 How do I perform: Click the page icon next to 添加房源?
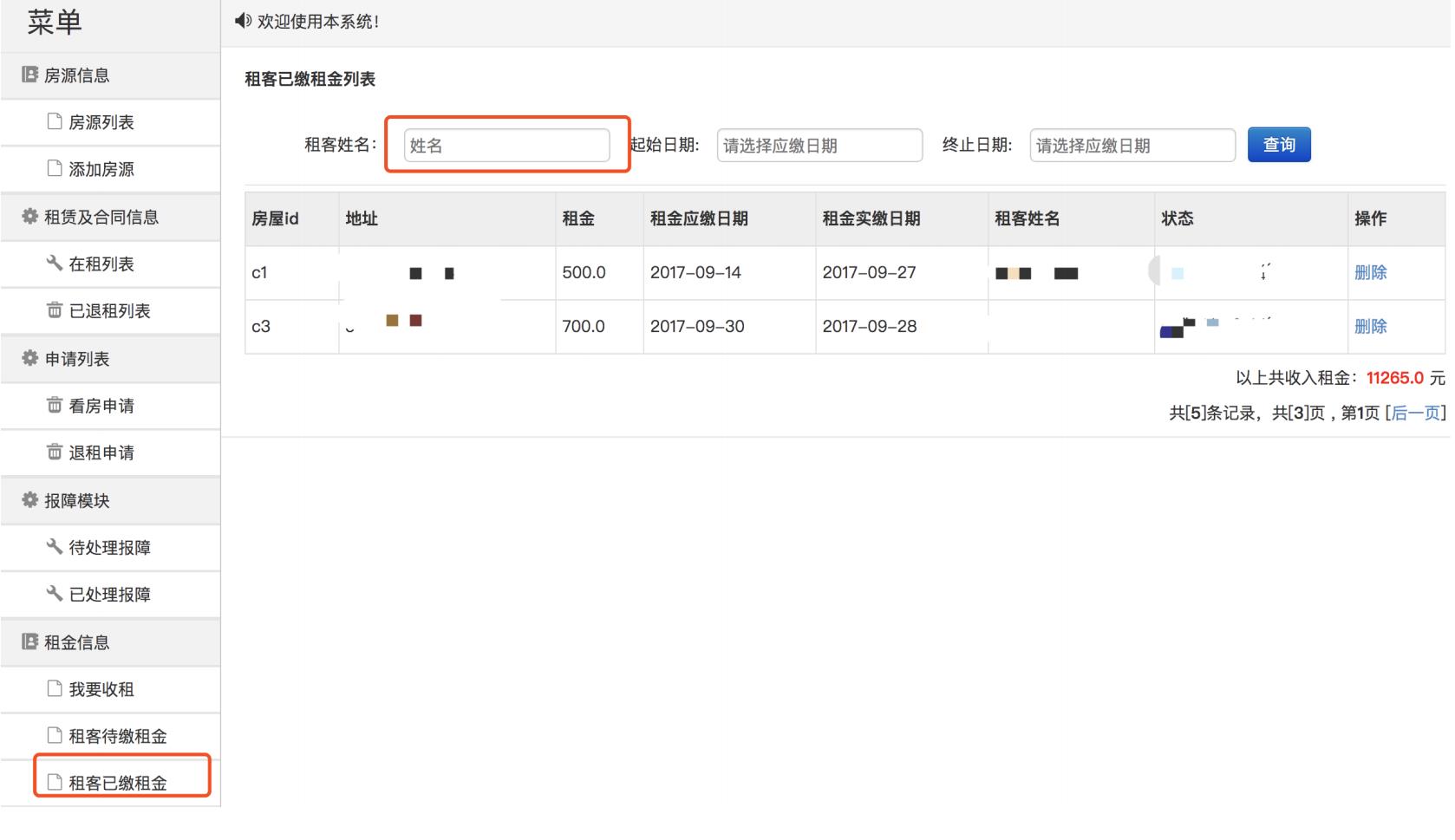[x=55, y=168]
